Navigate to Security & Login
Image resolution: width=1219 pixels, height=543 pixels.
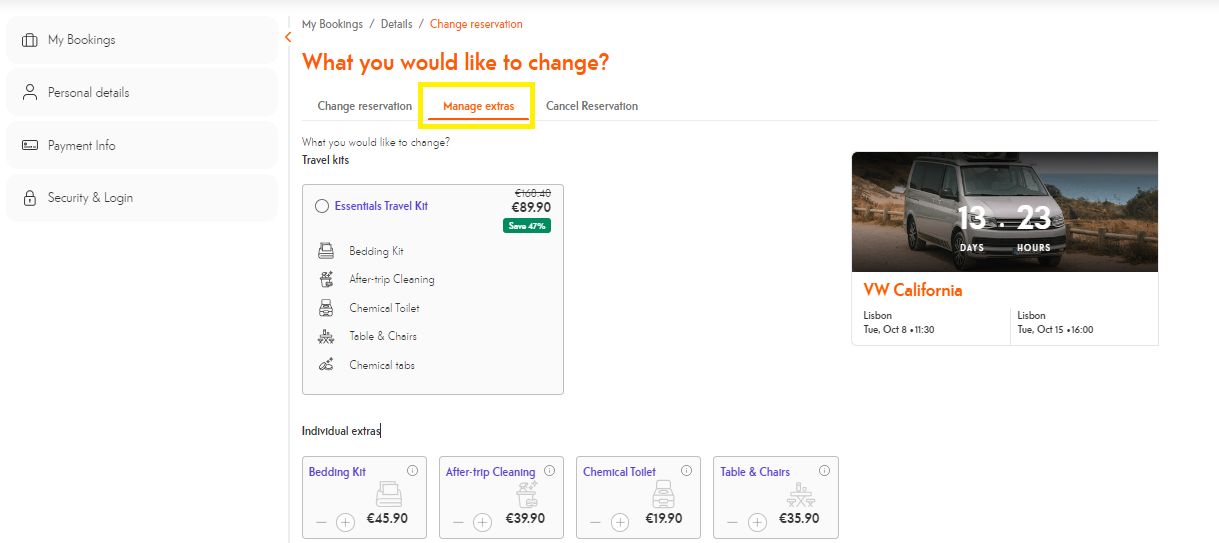pyautogui.click(x=90, y=198)
